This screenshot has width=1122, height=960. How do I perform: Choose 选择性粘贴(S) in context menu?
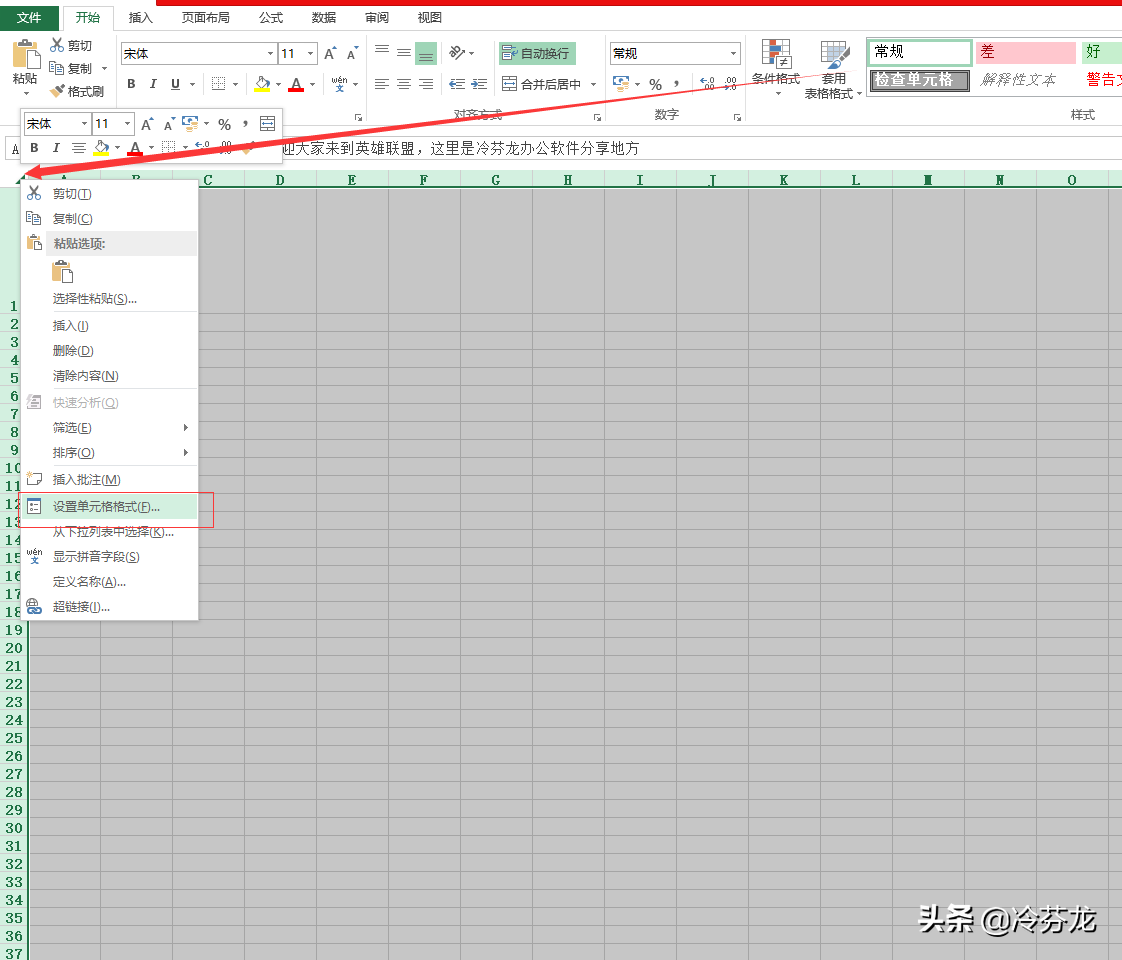pos(109,299)
